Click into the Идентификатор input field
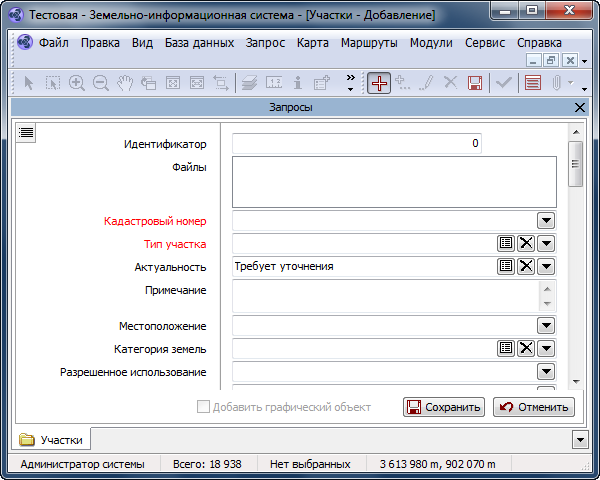The height and width of the screenshot is (480, 600). [x=357, y=144]
